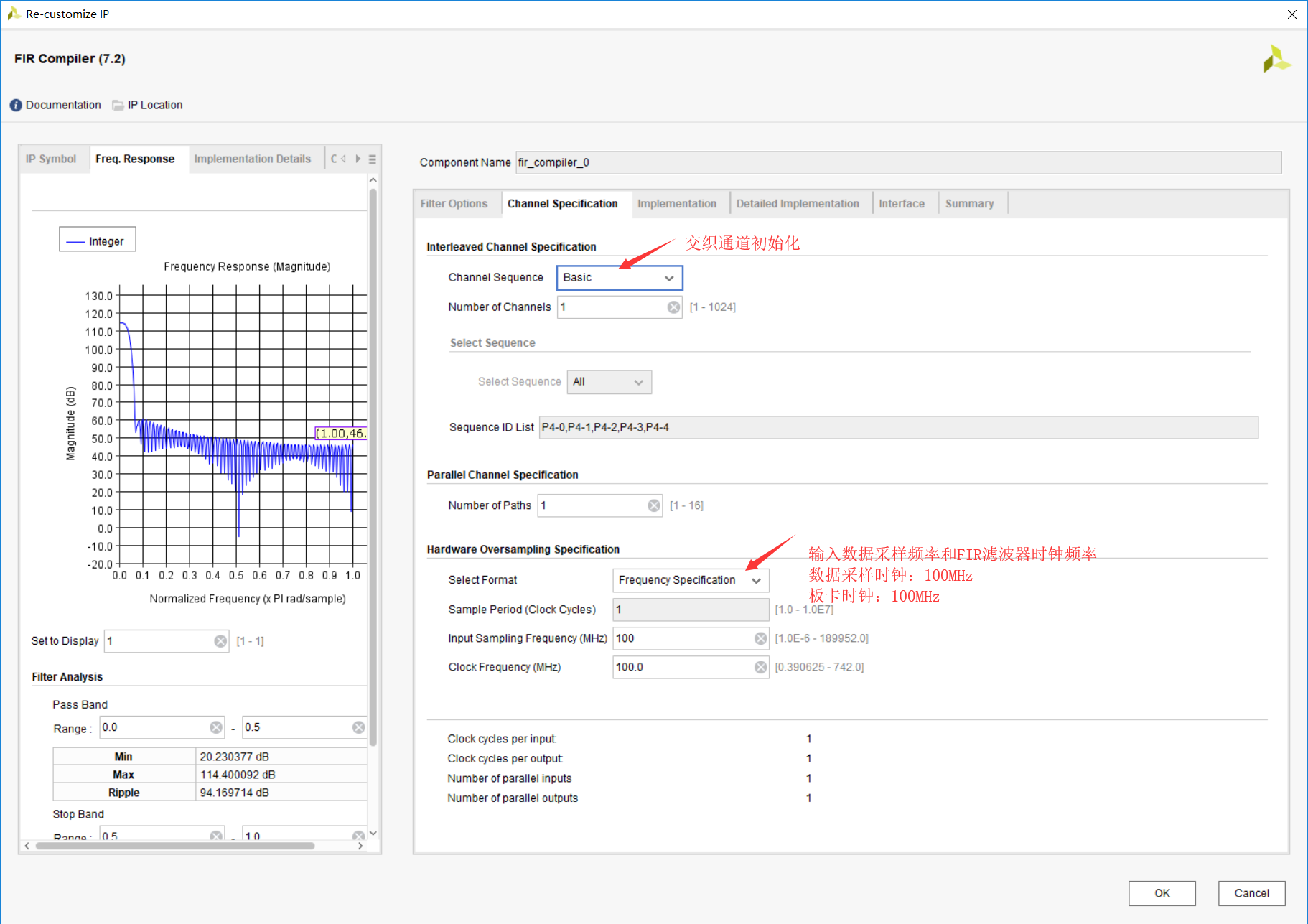Click the Sequence ID List field

coord(899,428)
